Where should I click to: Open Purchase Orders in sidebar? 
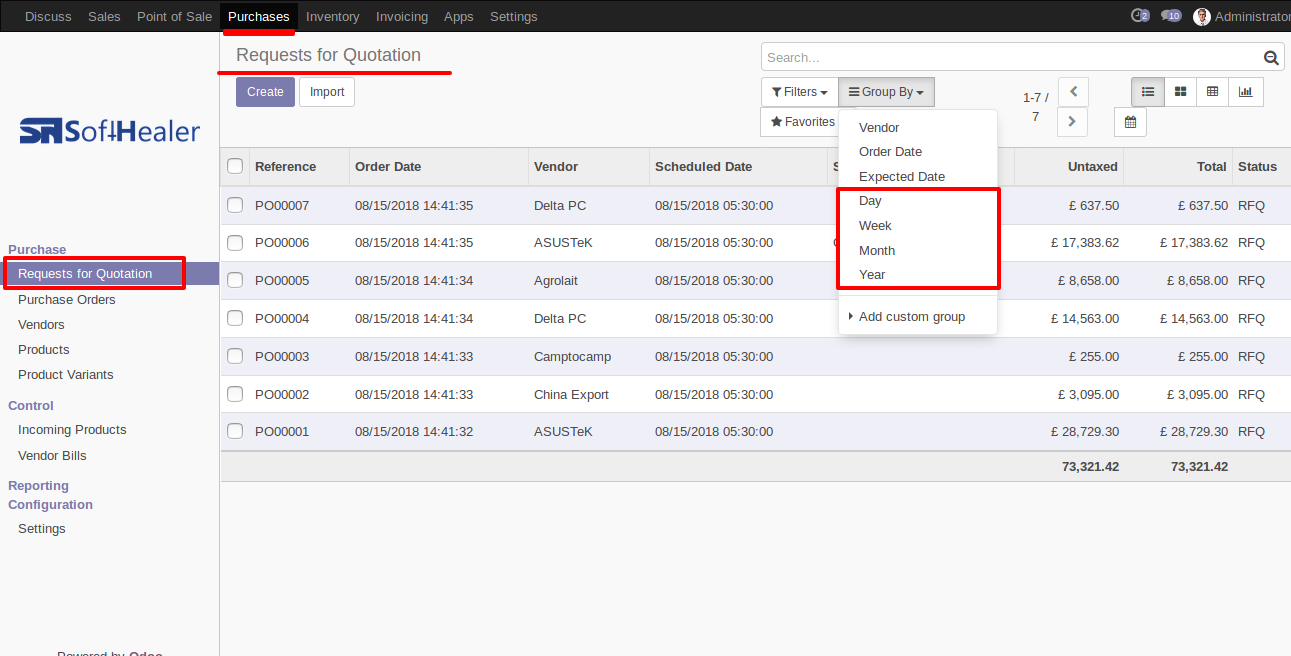click(67, 299)
